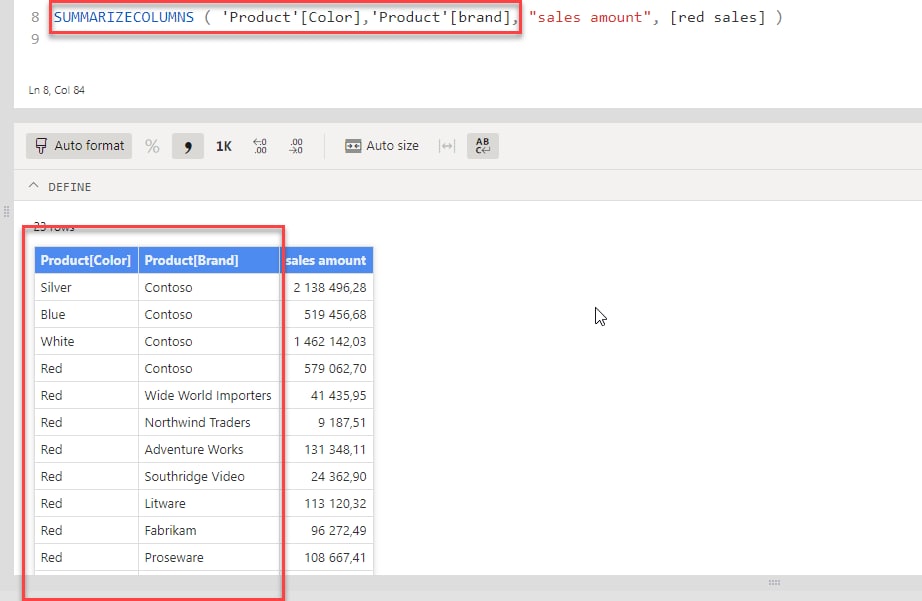Click the Adventure Works cell
922x601 pixels.
pos(209,450)
